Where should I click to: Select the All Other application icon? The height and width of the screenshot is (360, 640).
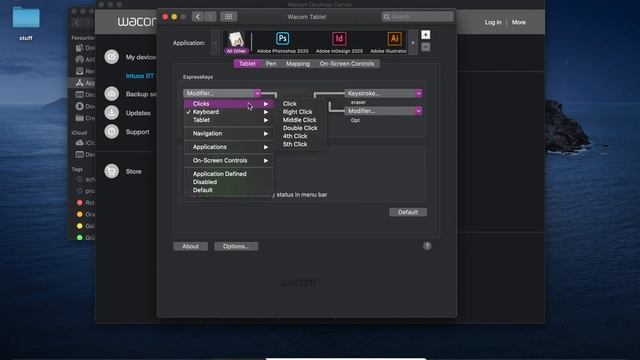pyautogui.click(x=236, y=42)
